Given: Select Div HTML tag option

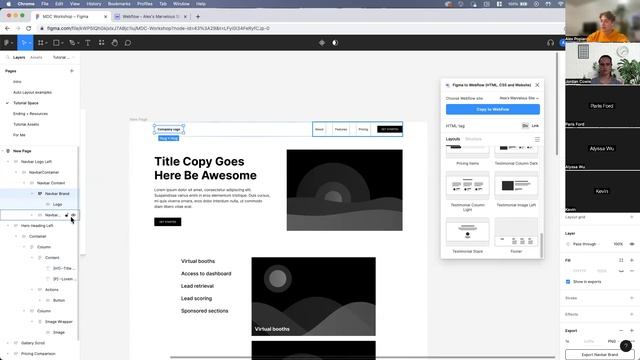Looking at the screenshot, I should [525, 126].
